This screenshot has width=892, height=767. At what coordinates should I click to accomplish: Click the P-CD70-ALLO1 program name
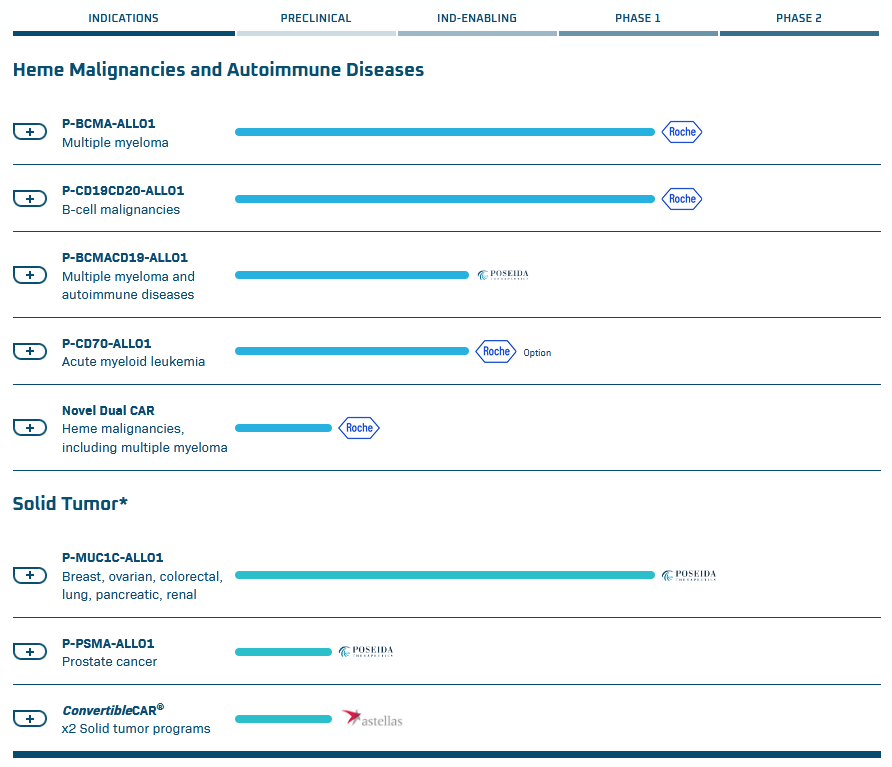coord(106,344)
